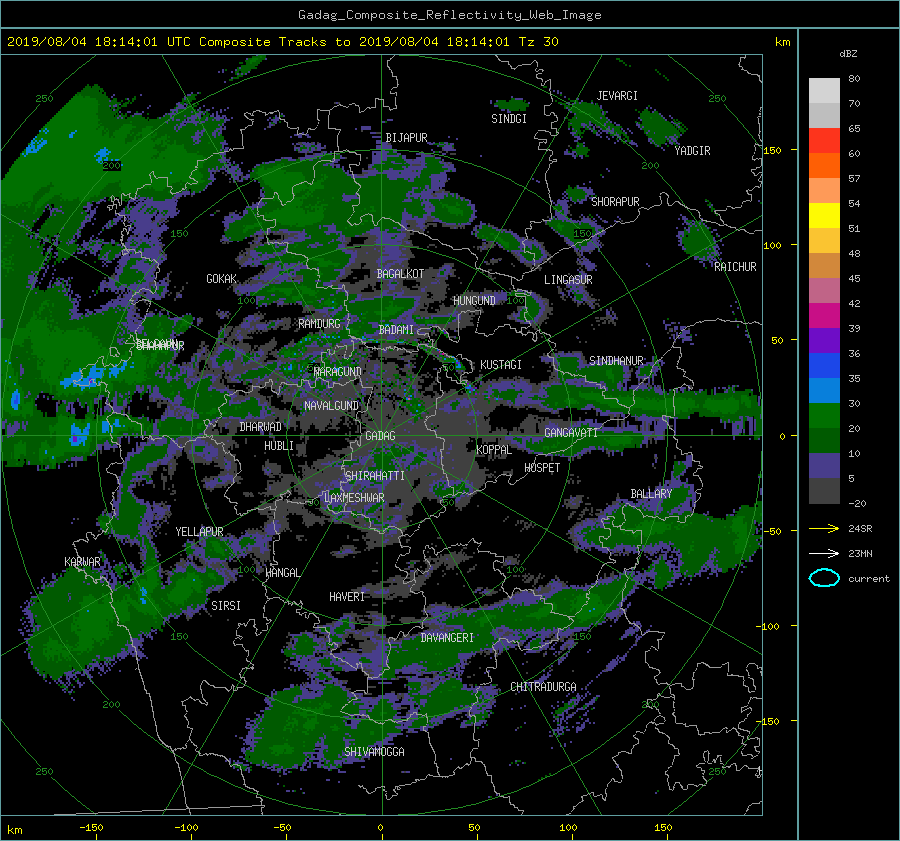Click the HAVERI city label
900x841 pixels.
click(347, 597)
